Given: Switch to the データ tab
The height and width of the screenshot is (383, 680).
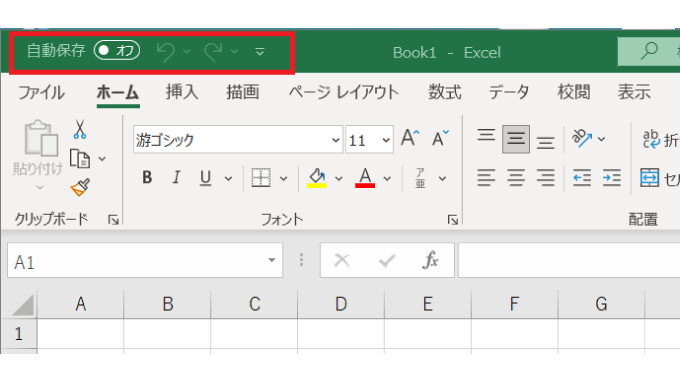Looking at the screenshot, I should click(509, 92).
